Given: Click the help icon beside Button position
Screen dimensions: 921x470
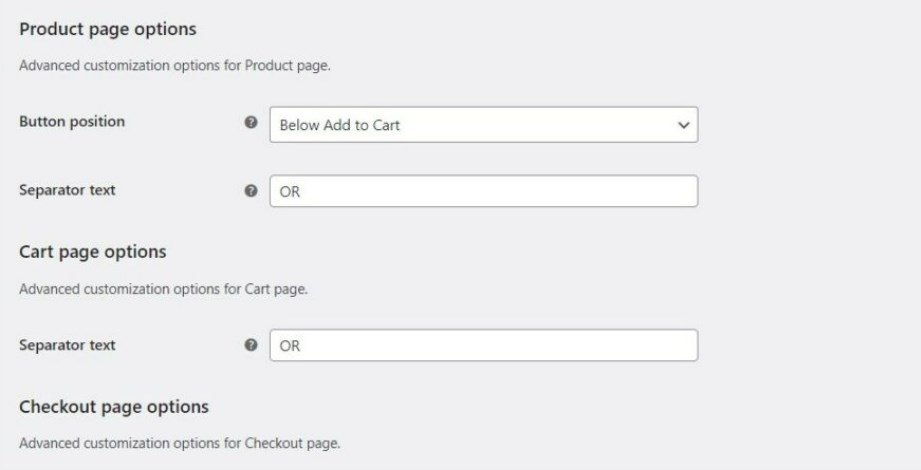Looking at the screenshot, I should click(251, 122).
